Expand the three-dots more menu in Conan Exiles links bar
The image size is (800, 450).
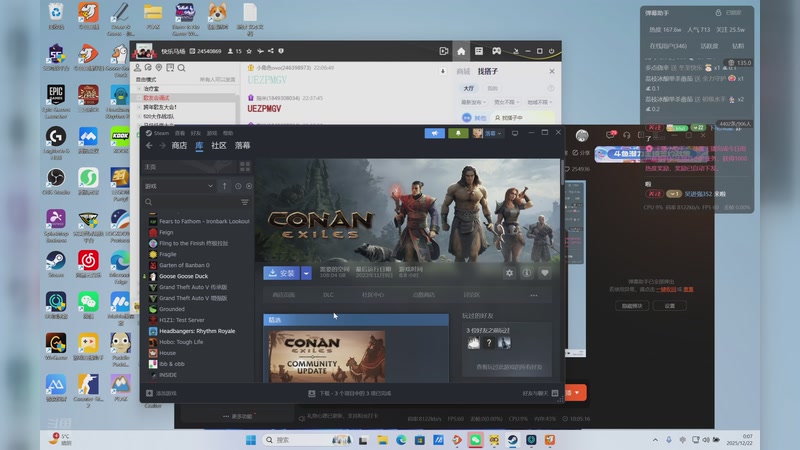click(x=534, y=295)
